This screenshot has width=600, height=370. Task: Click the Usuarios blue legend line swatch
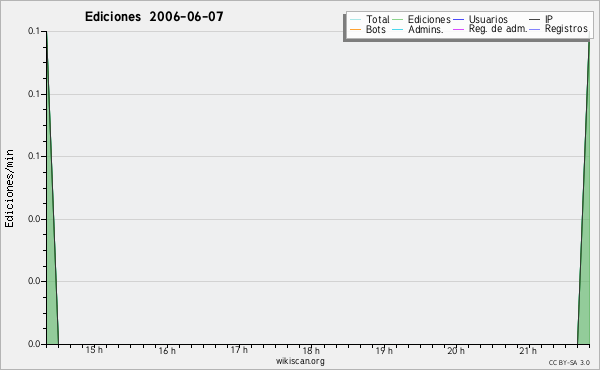pyautogui.click(x=458, y=20)
